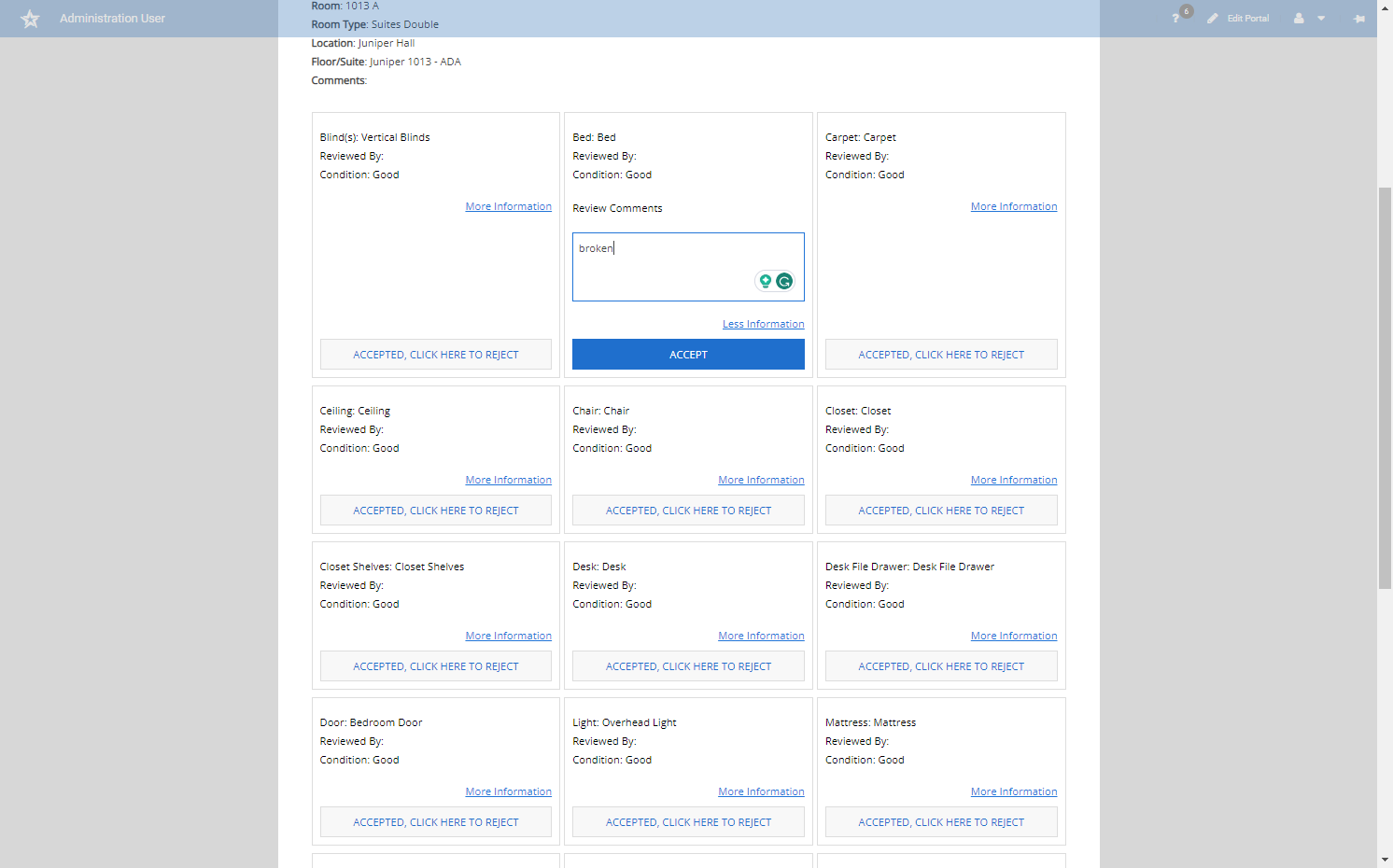Open the help question mark icon
Screen dimensions: 1393x868
coord(1175,19)
